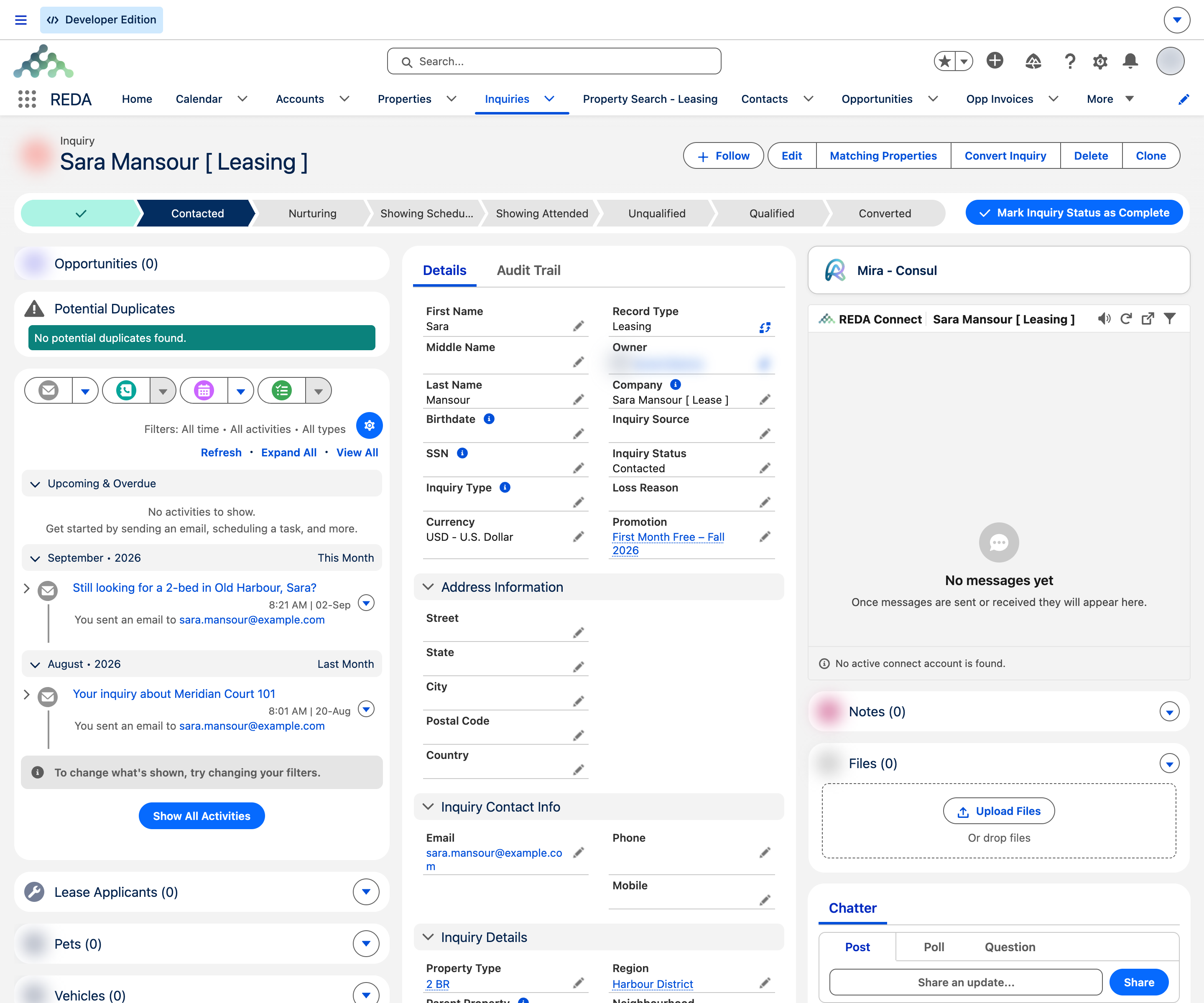Open the More navigation menu
The height and width of the screenshot is (1003, 1204).
click(x=1110, y=99)
